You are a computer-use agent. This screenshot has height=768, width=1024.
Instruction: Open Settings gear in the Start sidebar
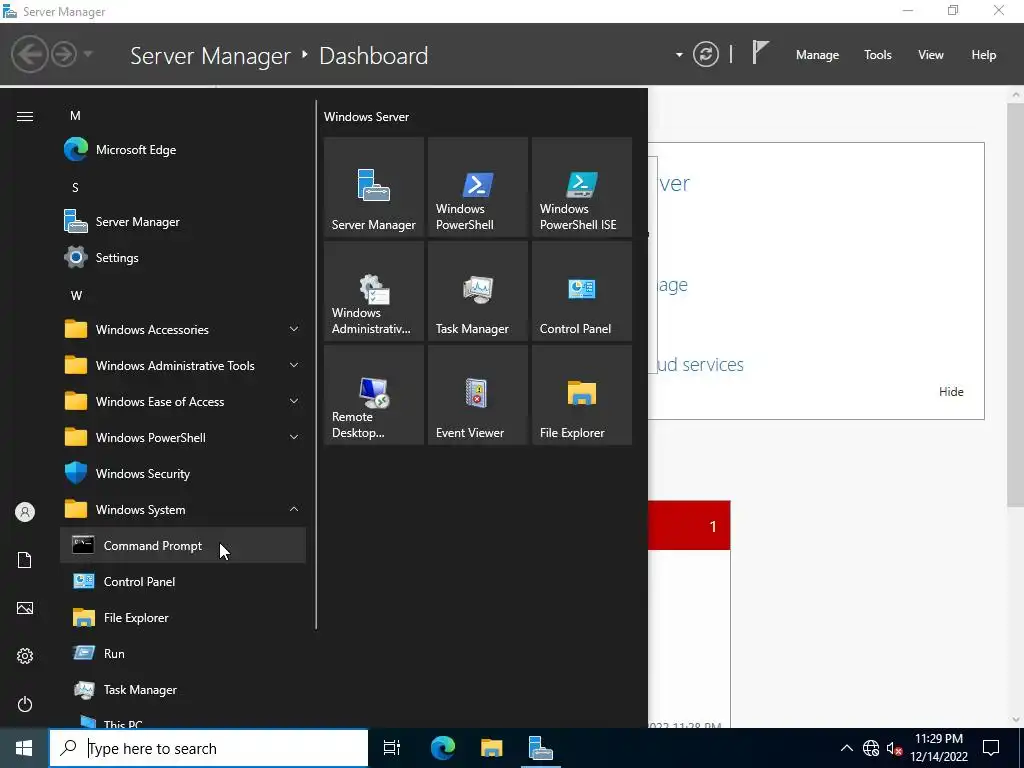coord(25,656)
